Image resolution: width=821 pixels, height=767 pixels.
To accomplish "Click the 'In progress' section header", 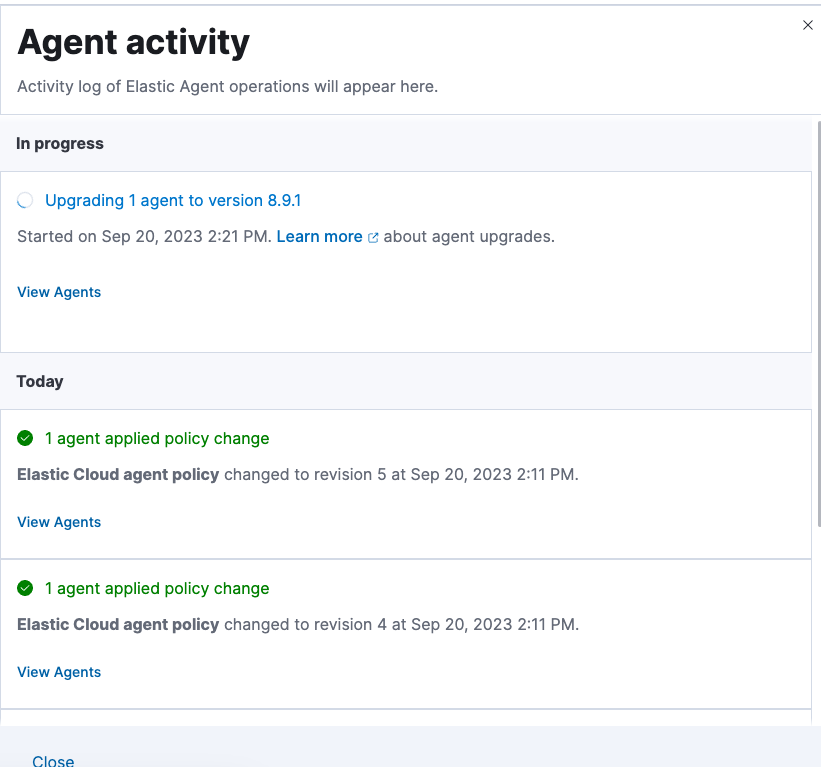I will (59, 143).
